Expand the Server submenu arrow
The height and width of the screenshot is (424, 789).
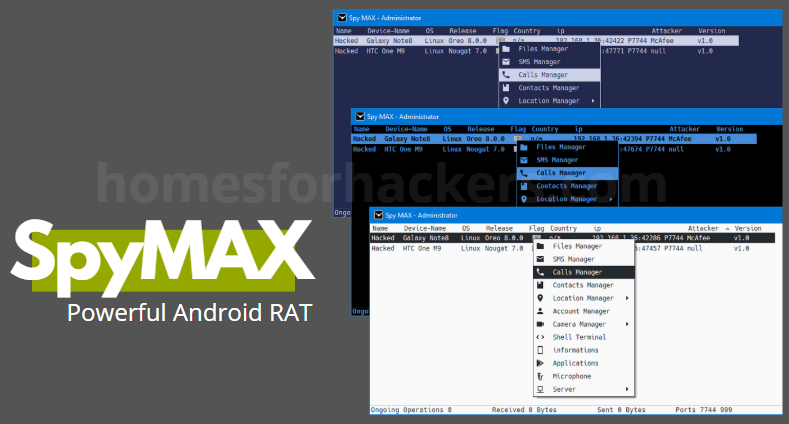tap(627, 389)
